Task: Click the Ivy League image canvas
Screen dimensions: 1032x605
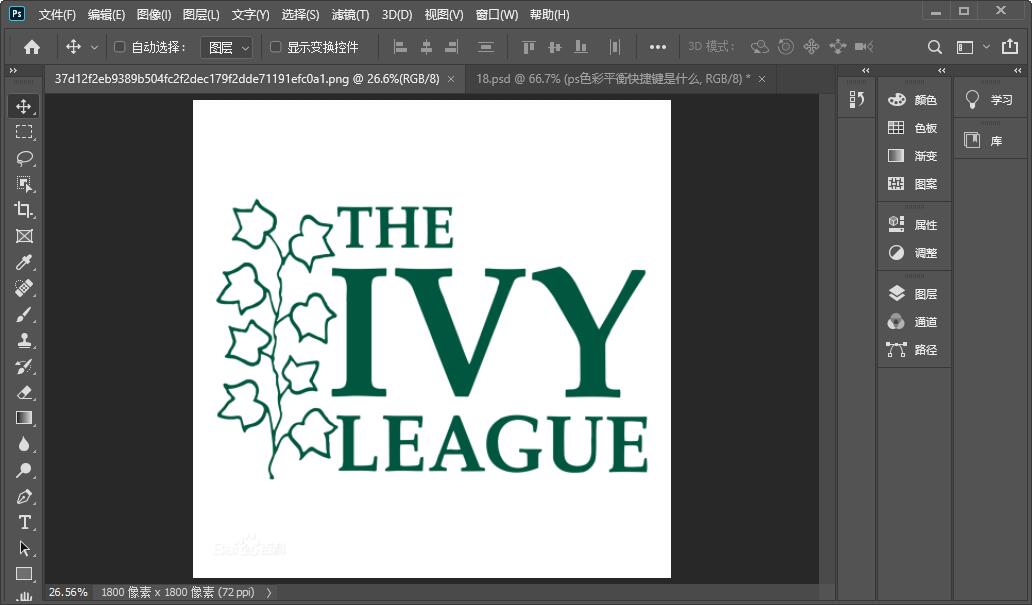Action: (x=432, y=339)
